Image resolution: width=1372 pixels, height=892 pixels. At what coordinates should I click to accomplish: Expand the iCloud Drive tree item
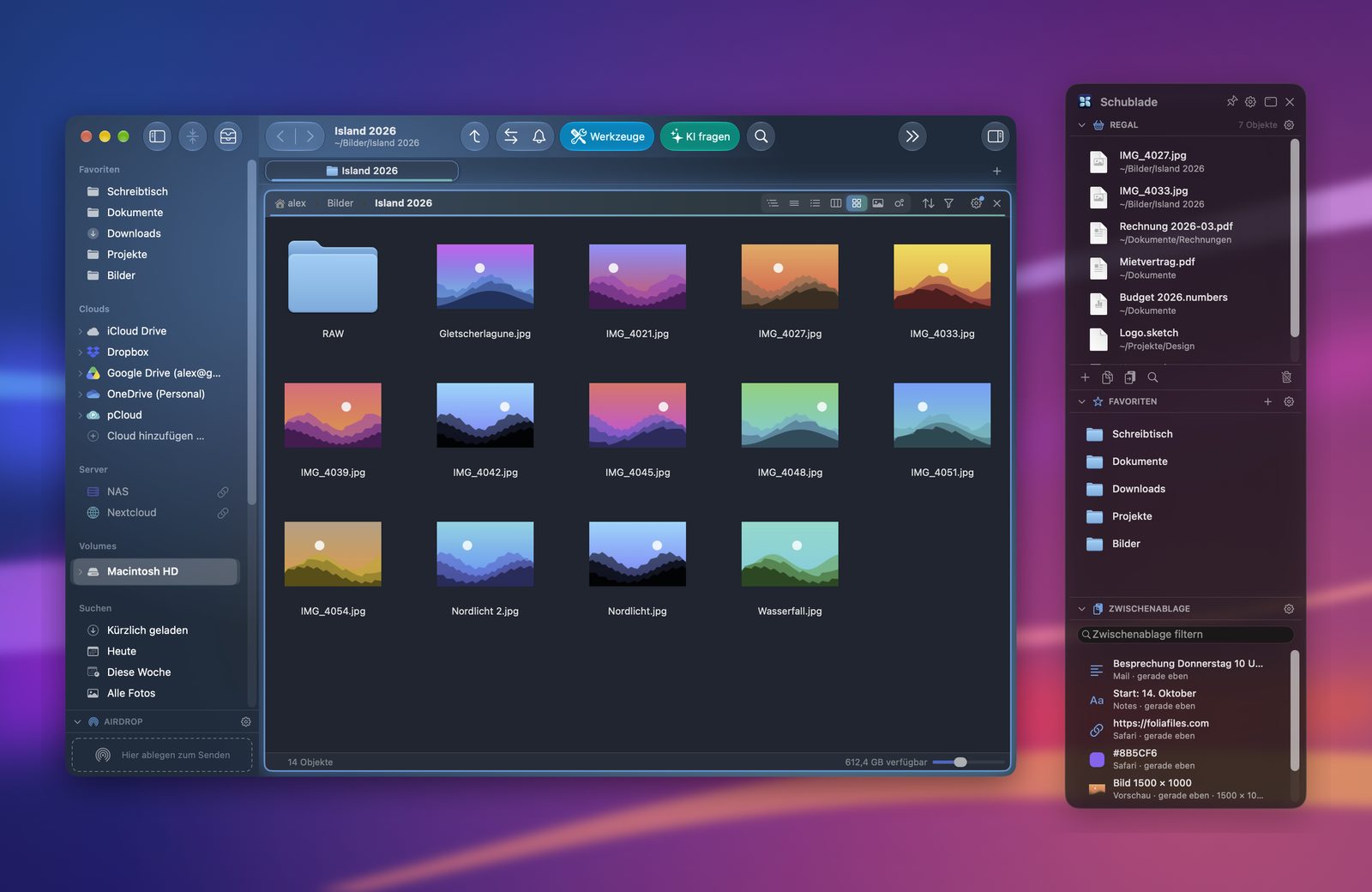coord(81,331)
